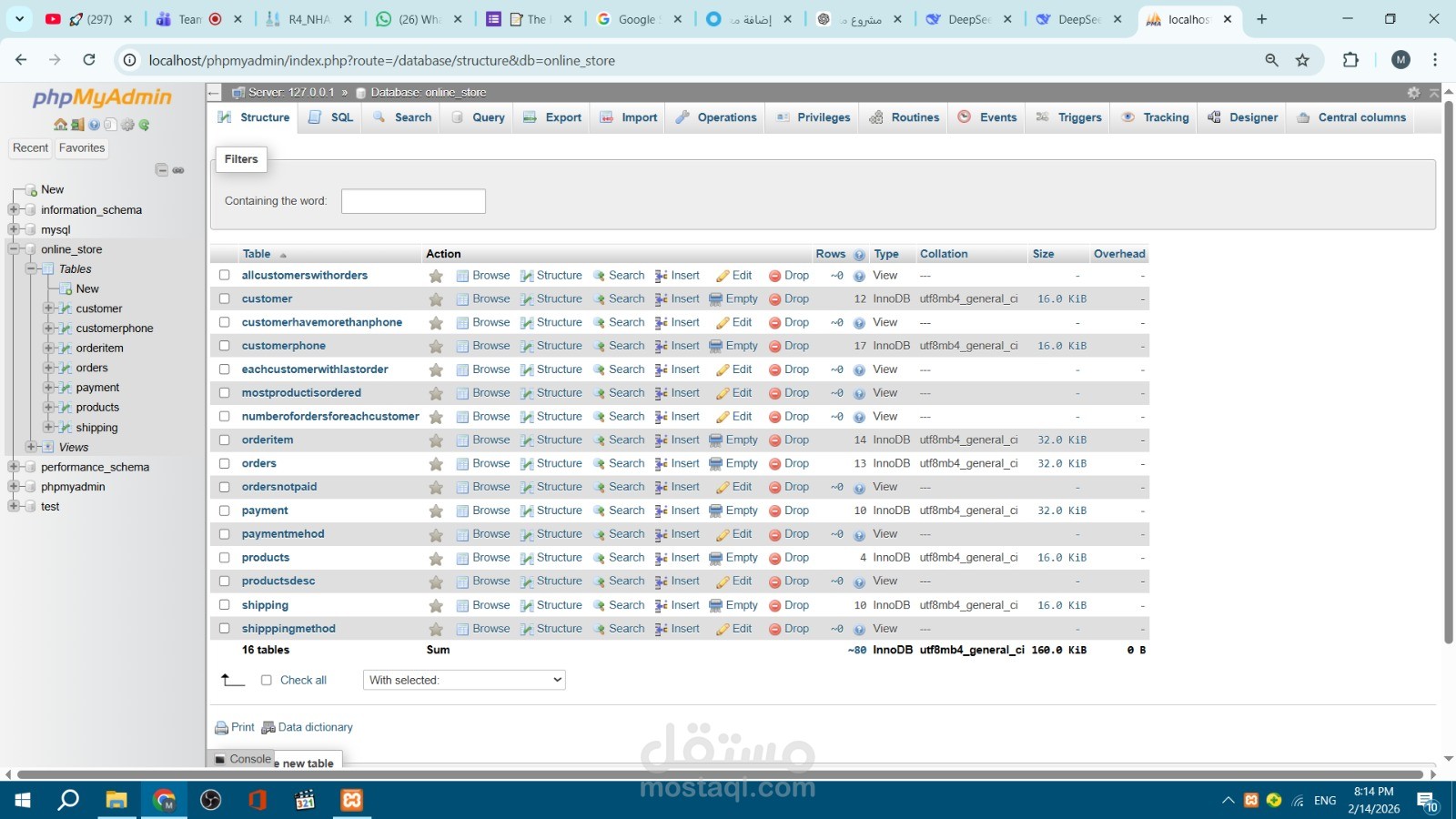Check the customerphone table checkbox

click(x=224, y=347)
